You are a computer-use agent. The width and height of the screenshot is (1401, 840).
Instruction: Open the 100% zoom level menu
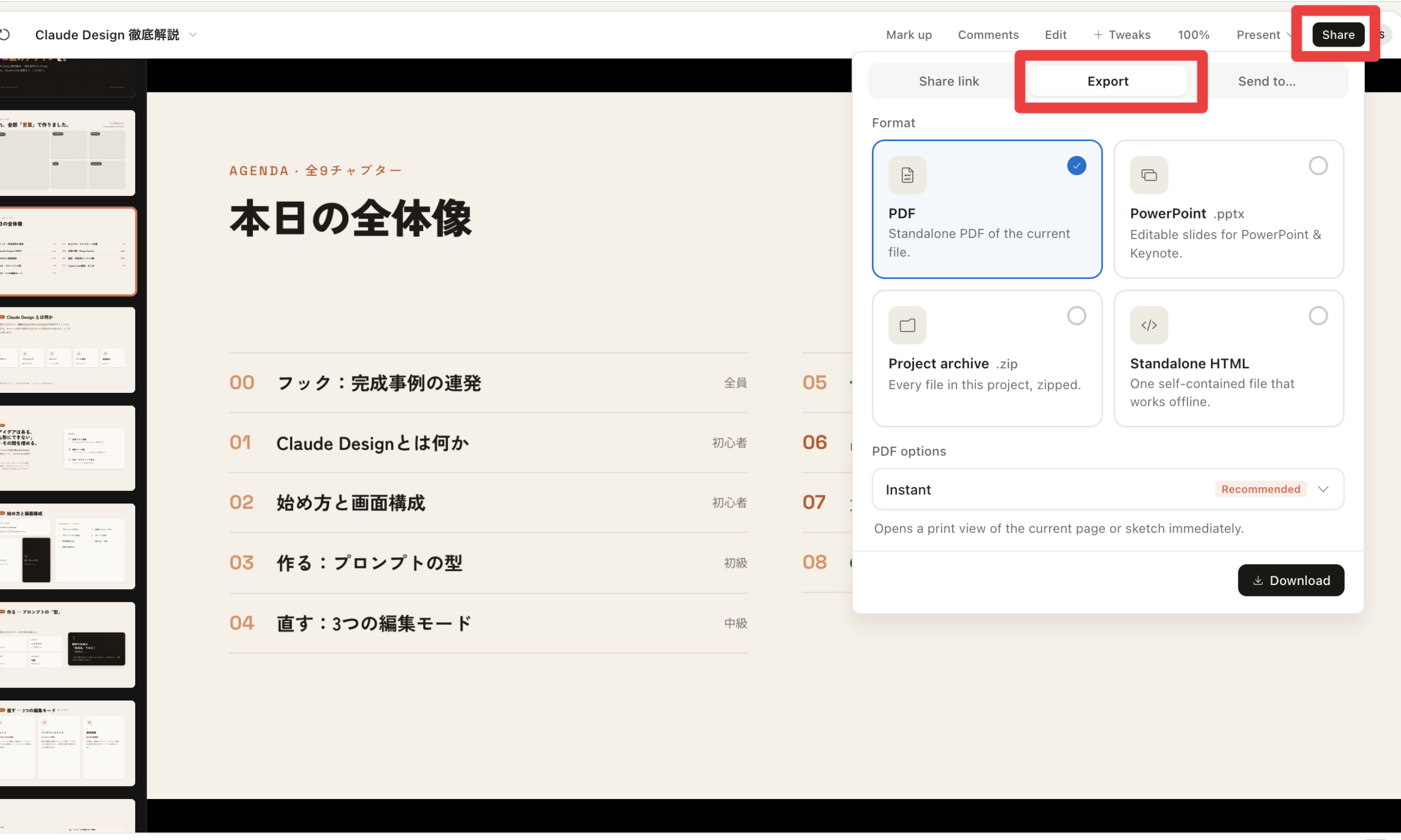tap(1192, 34)
